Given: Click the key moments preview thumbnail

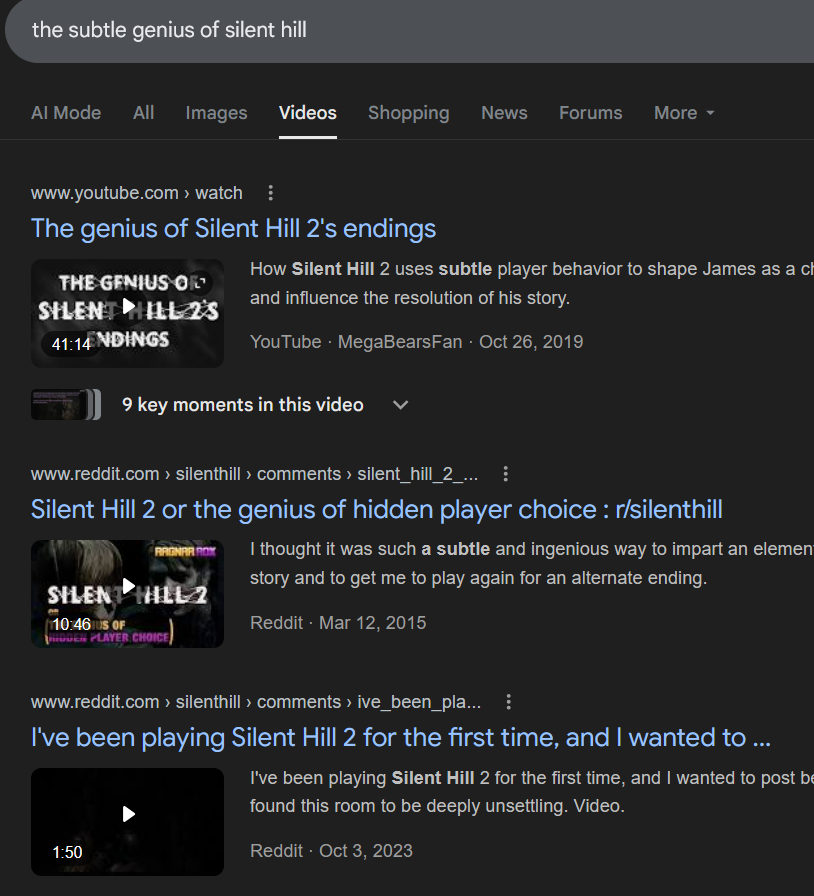Looking at the screenshot, I should coord(66,405).
